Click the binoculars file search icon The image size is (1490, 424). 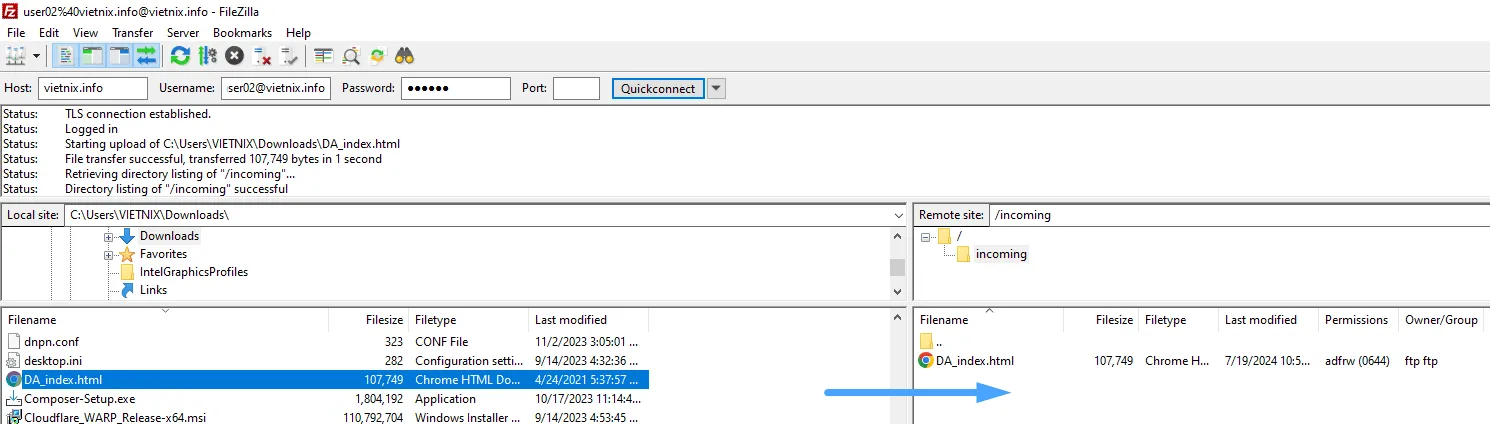point(405,56)
